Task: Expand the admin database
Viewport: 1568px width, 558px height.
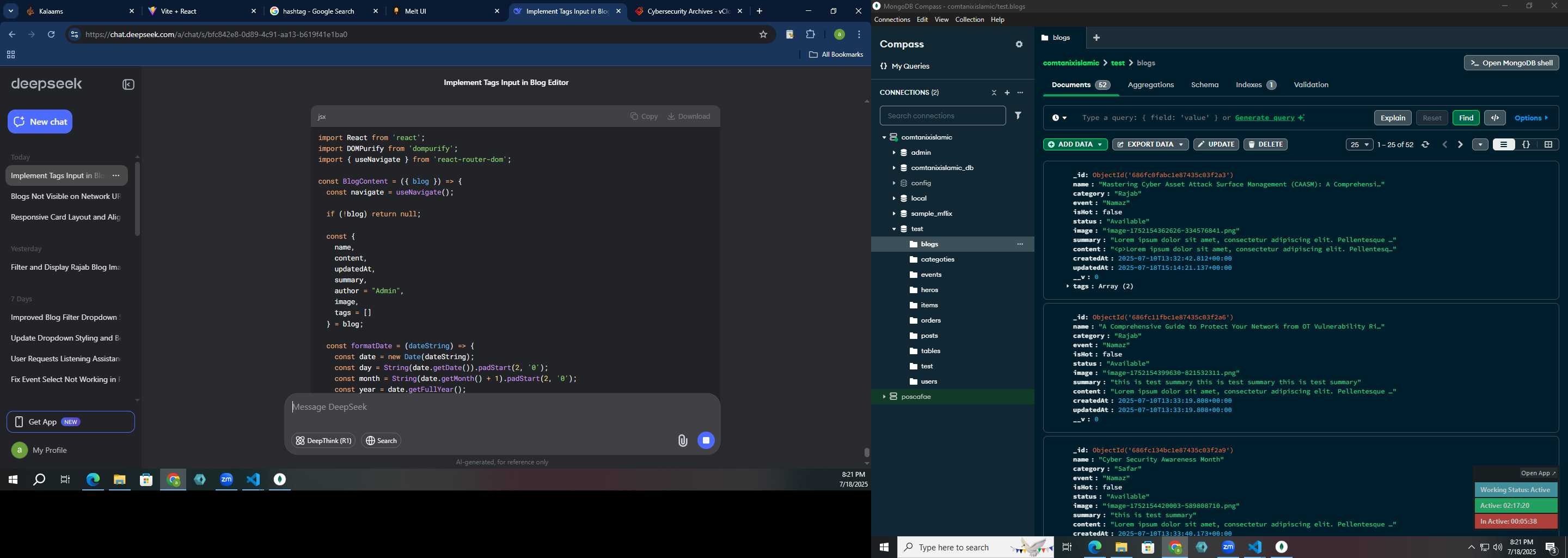Action: pos(893,153)
